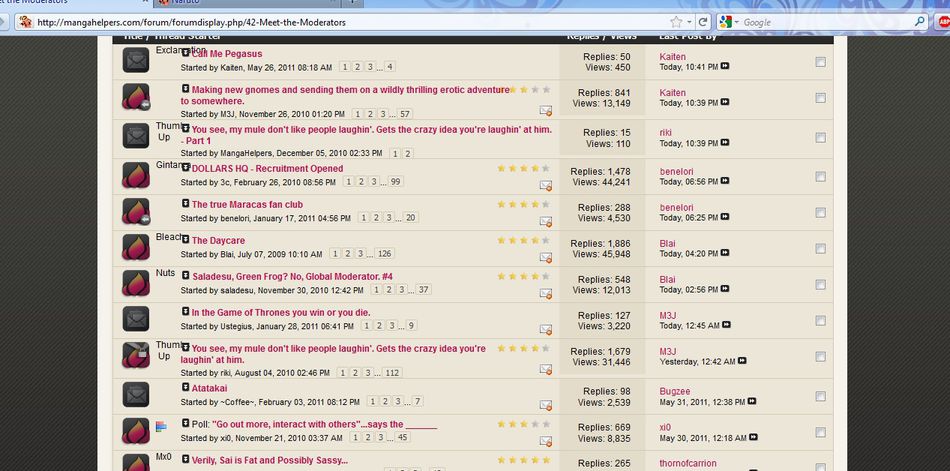Select checkbox for DOLLARS HQ thread
The image size is (950, 471).
(820, 176)
